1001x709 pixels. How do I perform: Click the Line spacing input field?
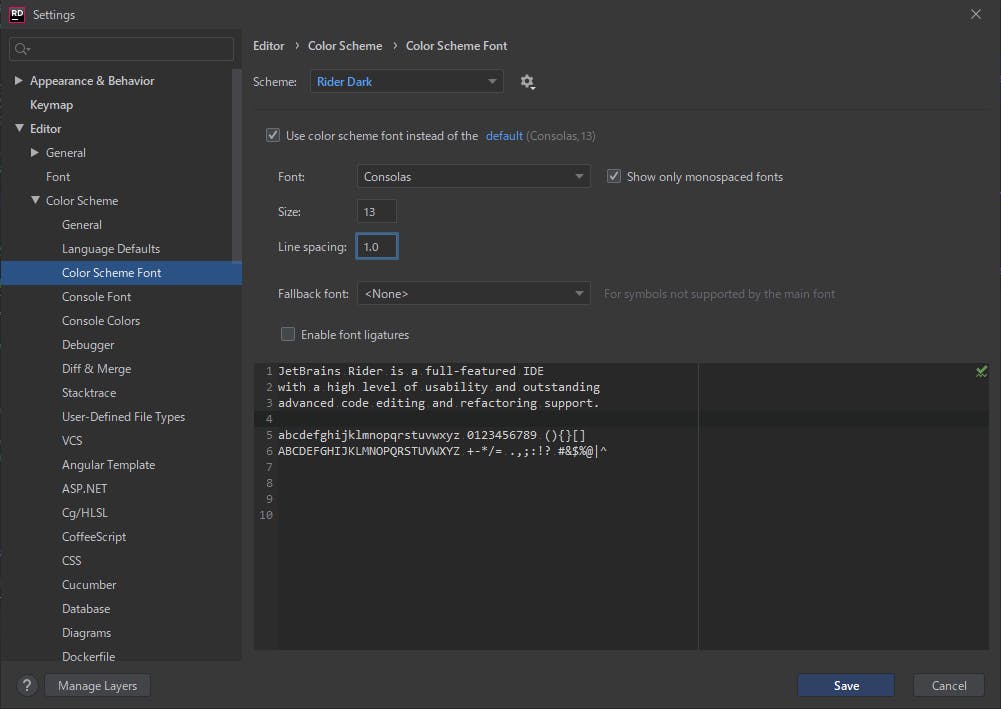coord(377,246)
